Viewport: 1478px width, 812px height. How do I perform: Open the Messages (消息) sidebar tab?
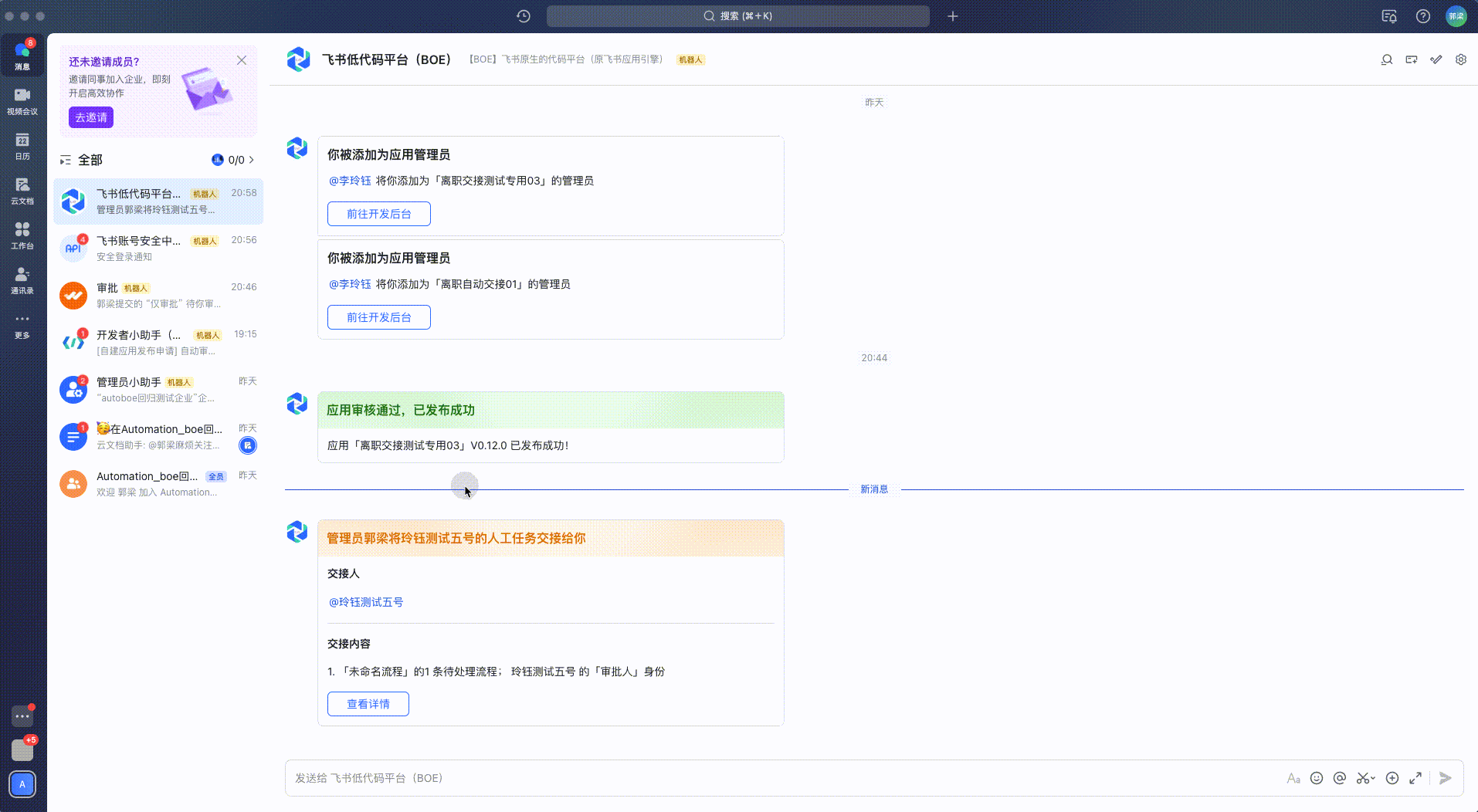click(22, 56)
